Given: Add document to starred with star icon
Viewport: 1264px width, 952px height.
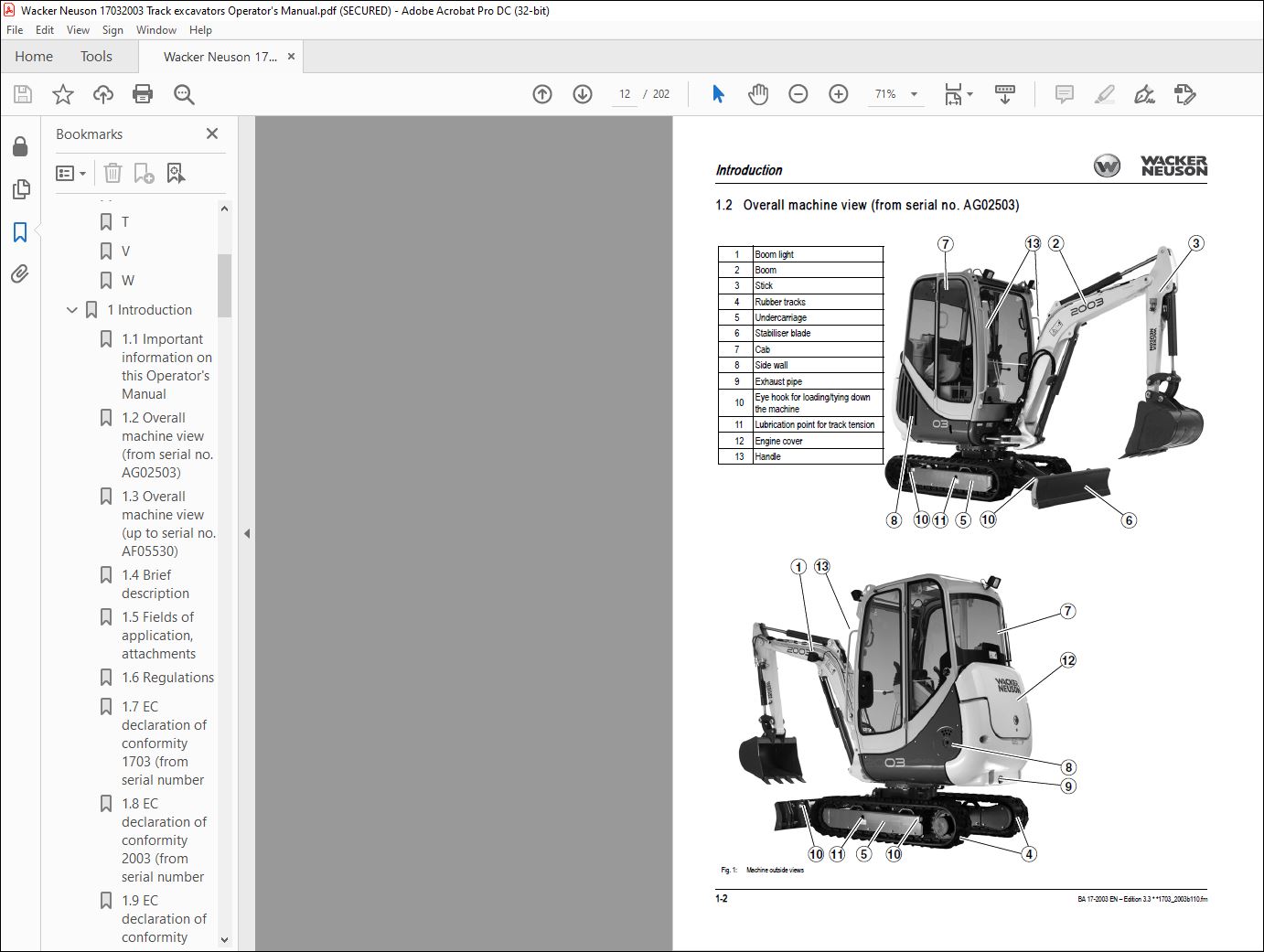Looking at the screenshot, I should click(63, 94).
